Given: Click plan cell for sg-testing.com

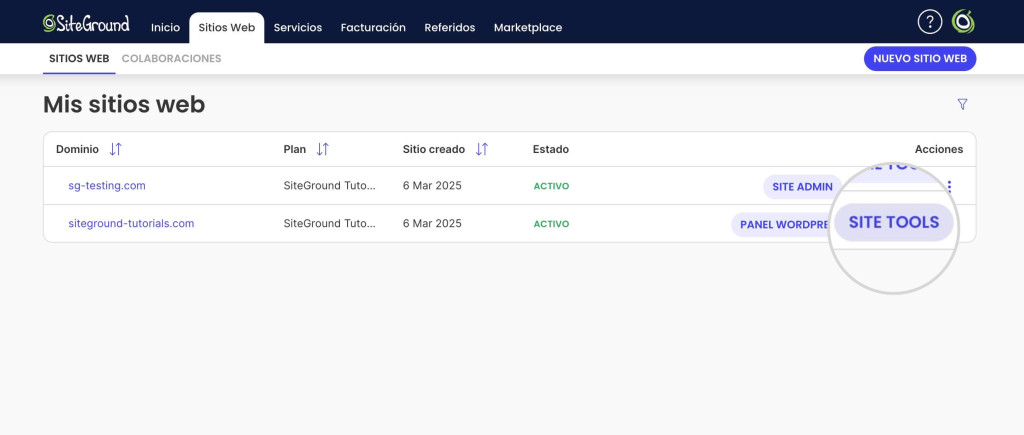Looking at the screenshot, I should click(330, 185).
